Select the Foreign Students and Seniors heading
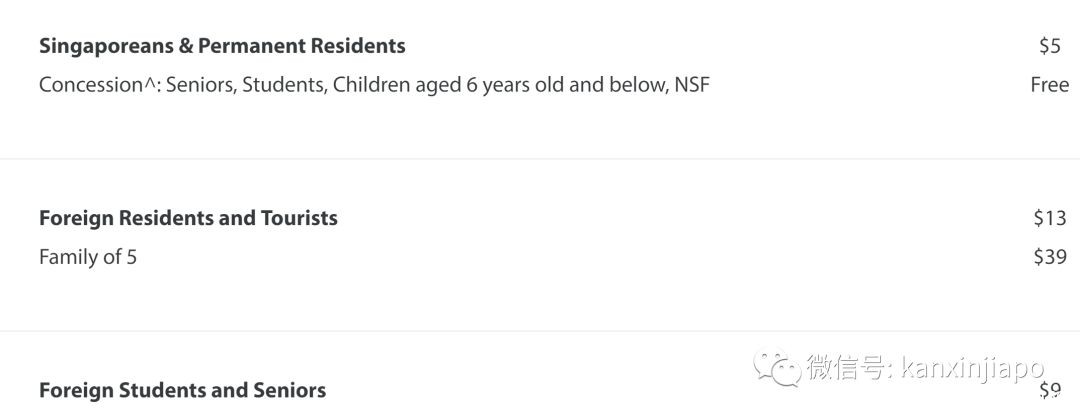1080x419 pixels. (x=182, y=390)
